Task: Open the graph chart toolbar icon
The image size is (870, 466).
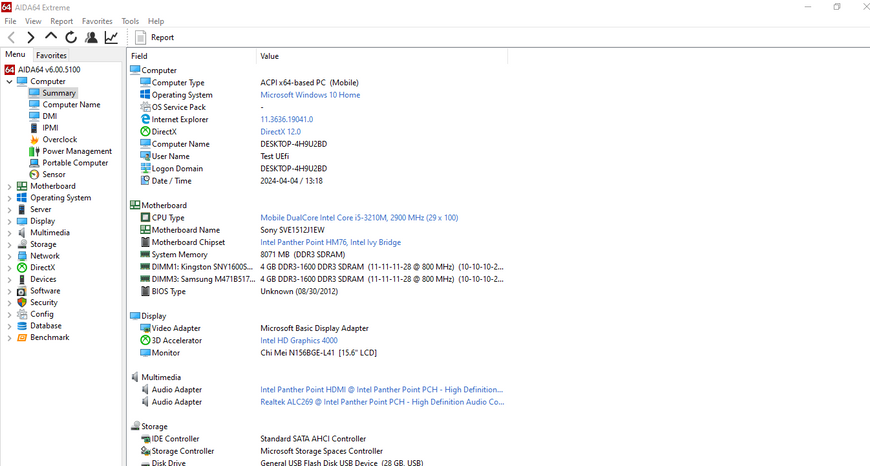Action: [x=111, y=37]
